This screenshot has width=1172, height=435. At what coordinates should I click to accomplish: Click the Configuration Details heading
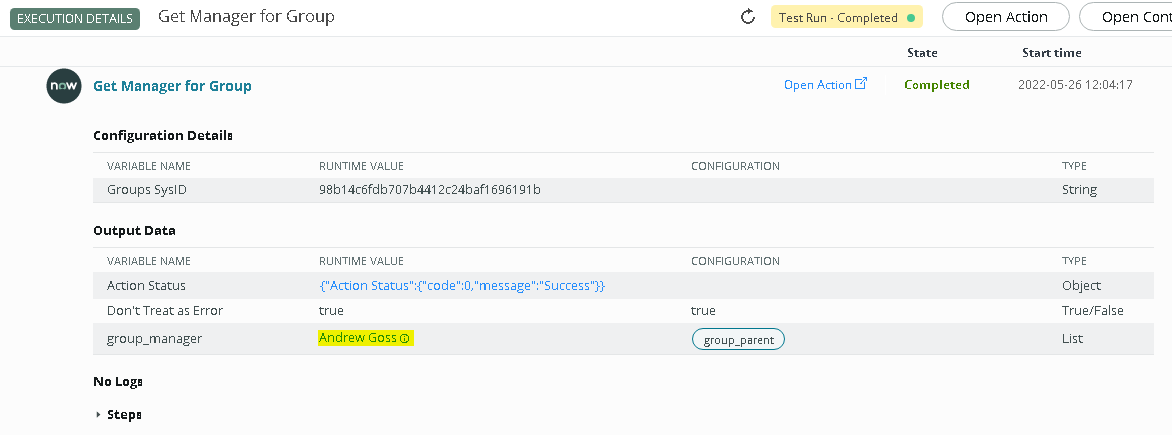162,136
